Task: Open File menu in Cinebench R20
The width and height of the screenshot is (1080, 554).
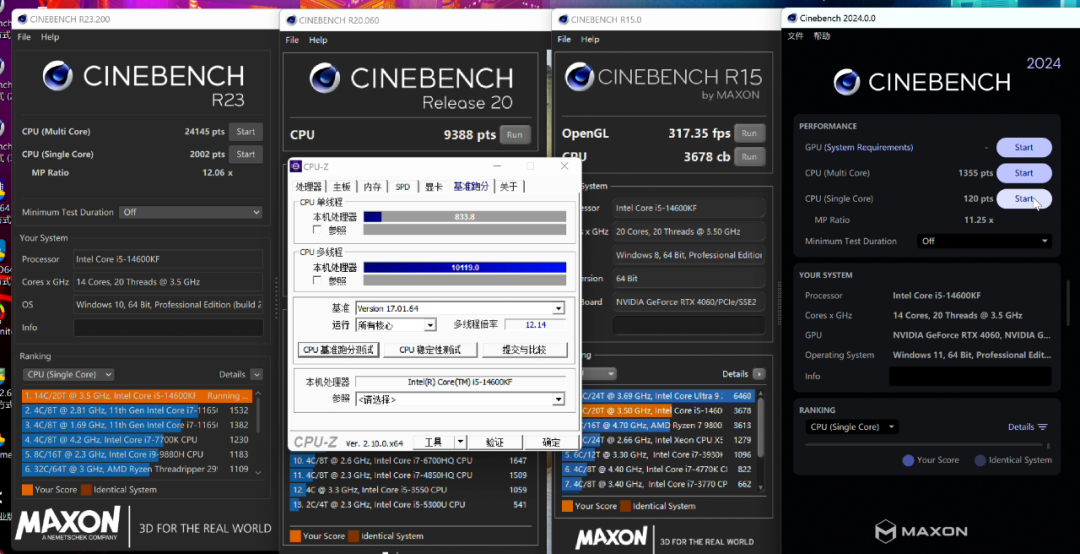Action: (x=292, y=40)
